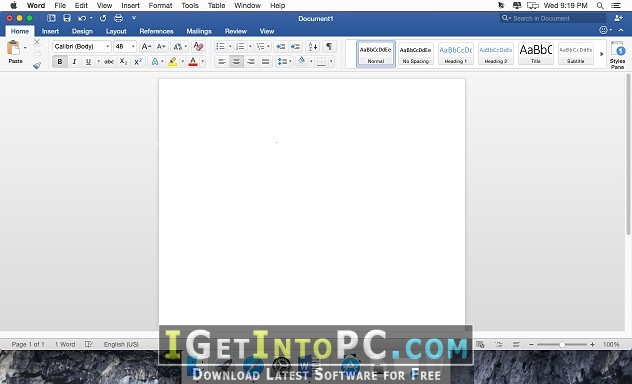Click the Paste button

pyautogui.click(x=15, y=52)
